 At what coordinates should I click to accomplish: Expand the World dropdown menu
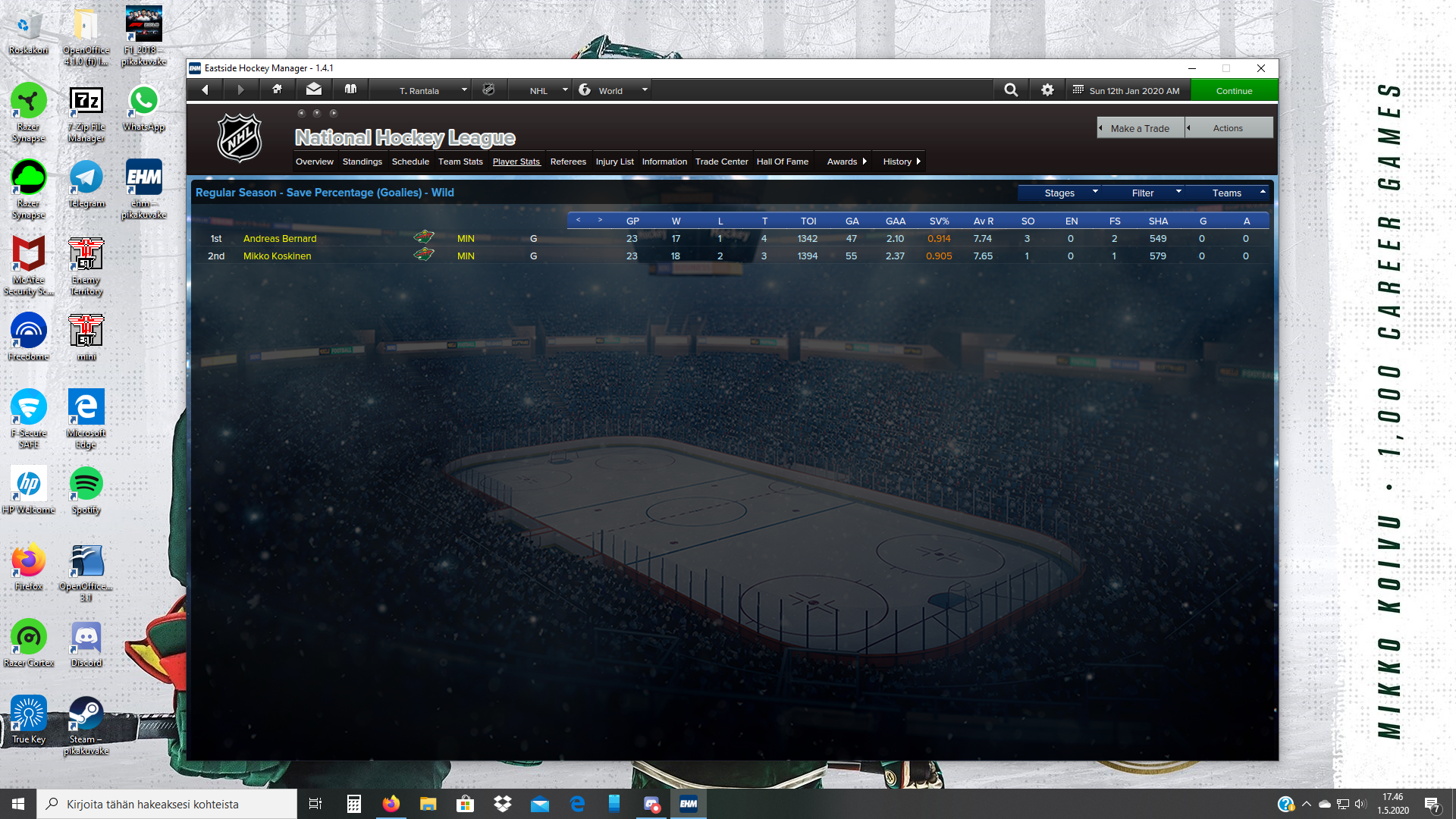pos(613,90)
